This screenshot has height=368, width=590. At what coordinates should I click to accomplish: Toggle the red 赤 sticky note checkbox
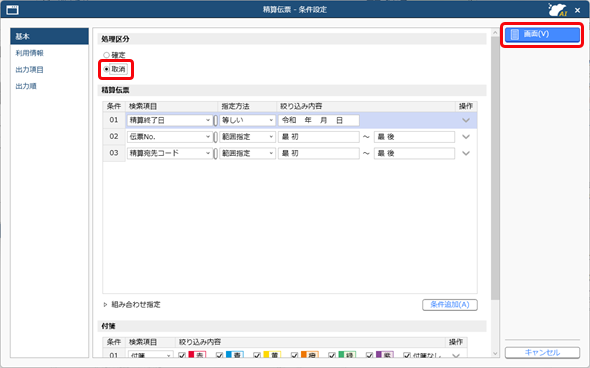pos(182,355)
